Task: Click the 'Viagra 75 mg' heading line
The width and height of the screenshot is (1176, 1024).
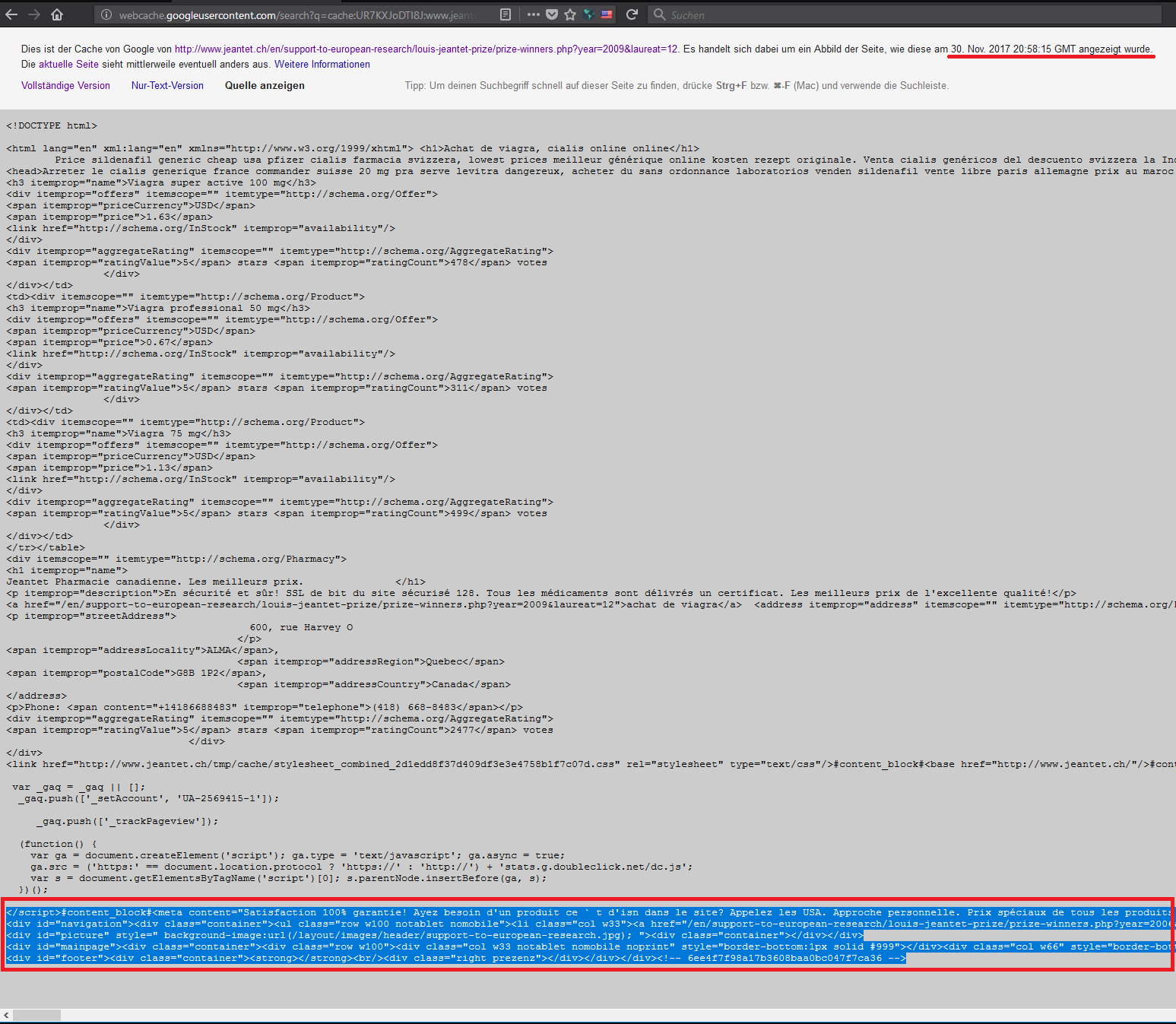Action: [119, 434]
